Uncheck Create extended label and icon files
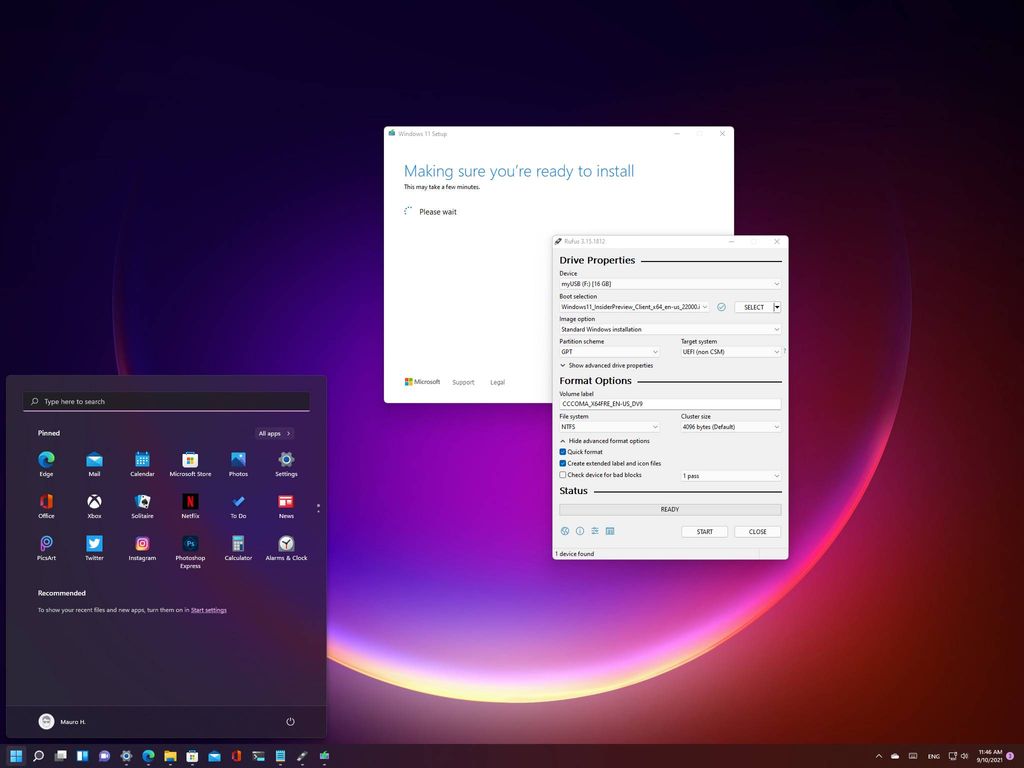Screen dimensions: 1024x768 (x=563, y=463)
